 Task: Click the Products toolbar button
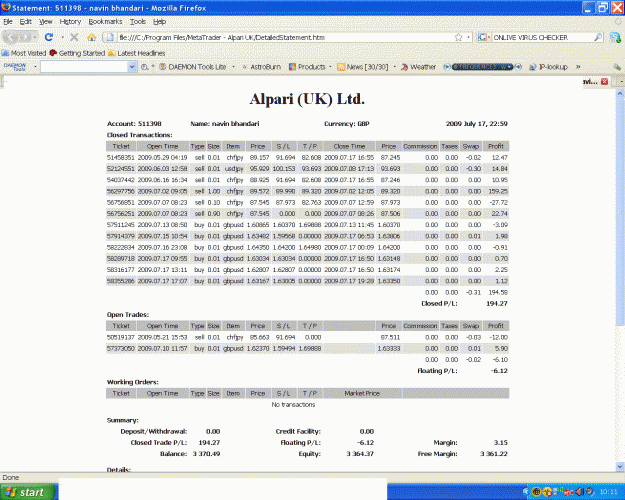click(307, 67)
